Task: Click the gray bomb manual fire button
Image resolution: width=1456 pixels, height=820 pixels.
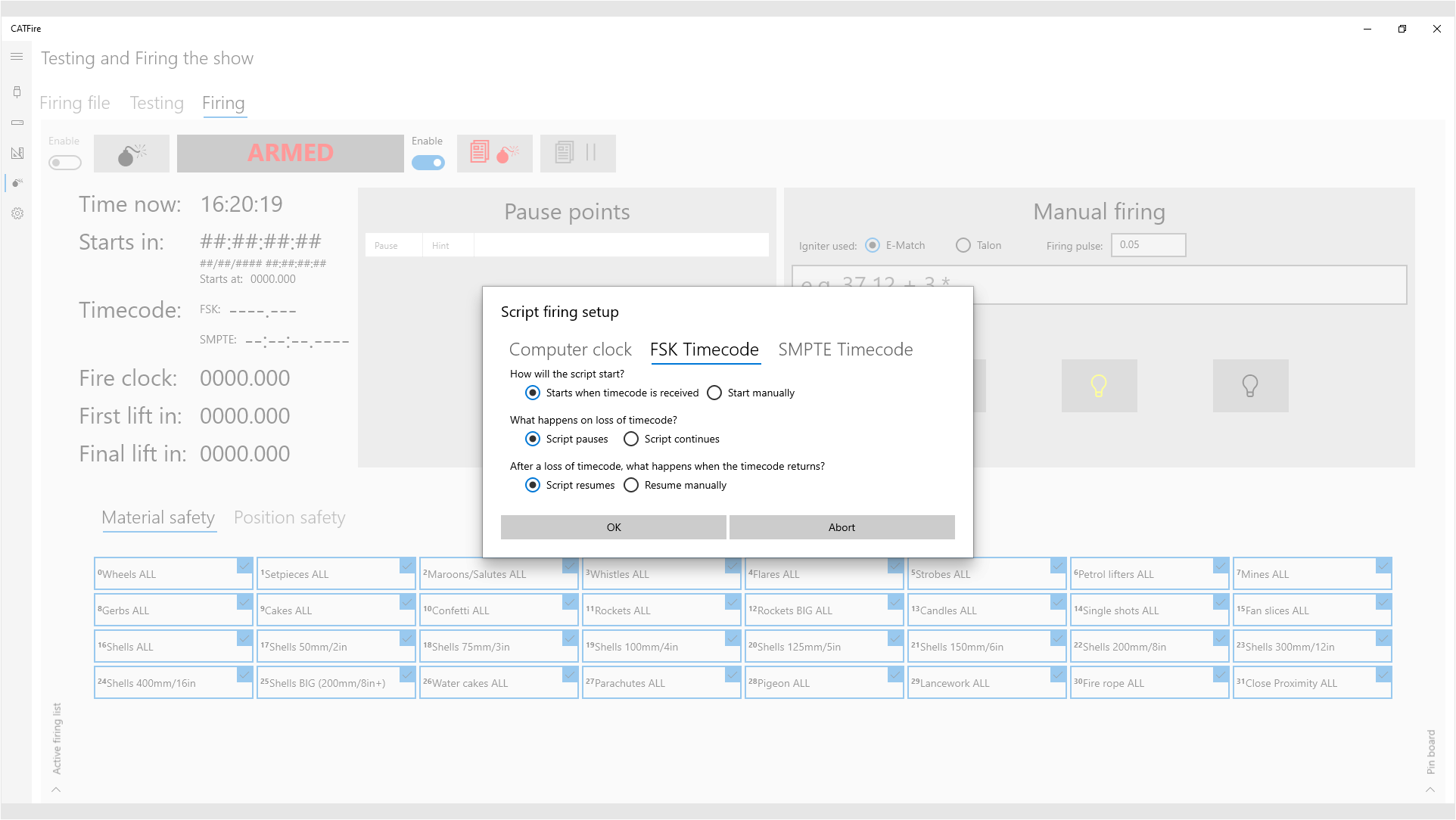Action: click(x=132, y=154)
